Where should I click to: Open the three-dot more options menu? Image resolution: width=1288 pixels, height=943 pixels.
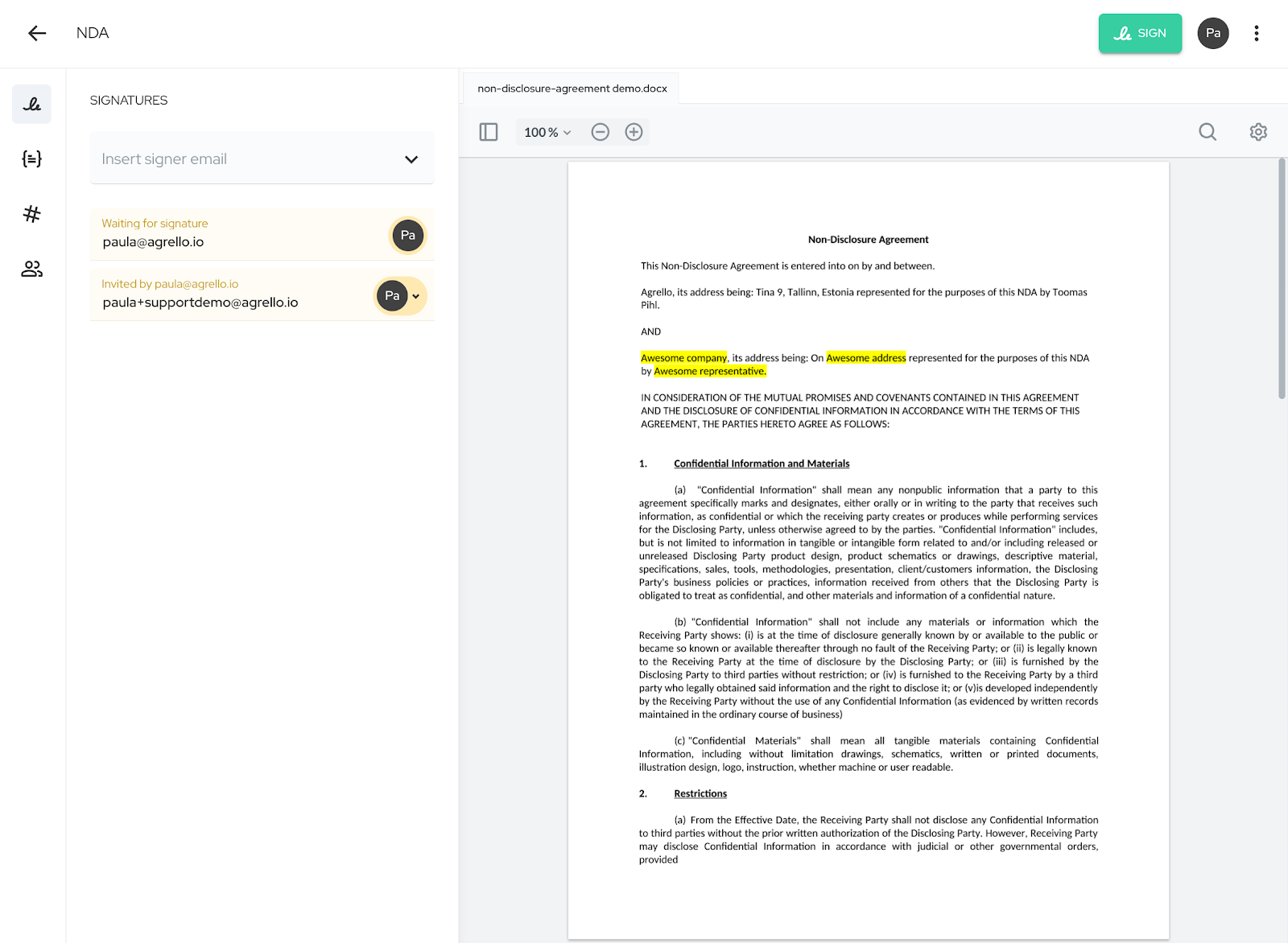tap(1256, 33)
